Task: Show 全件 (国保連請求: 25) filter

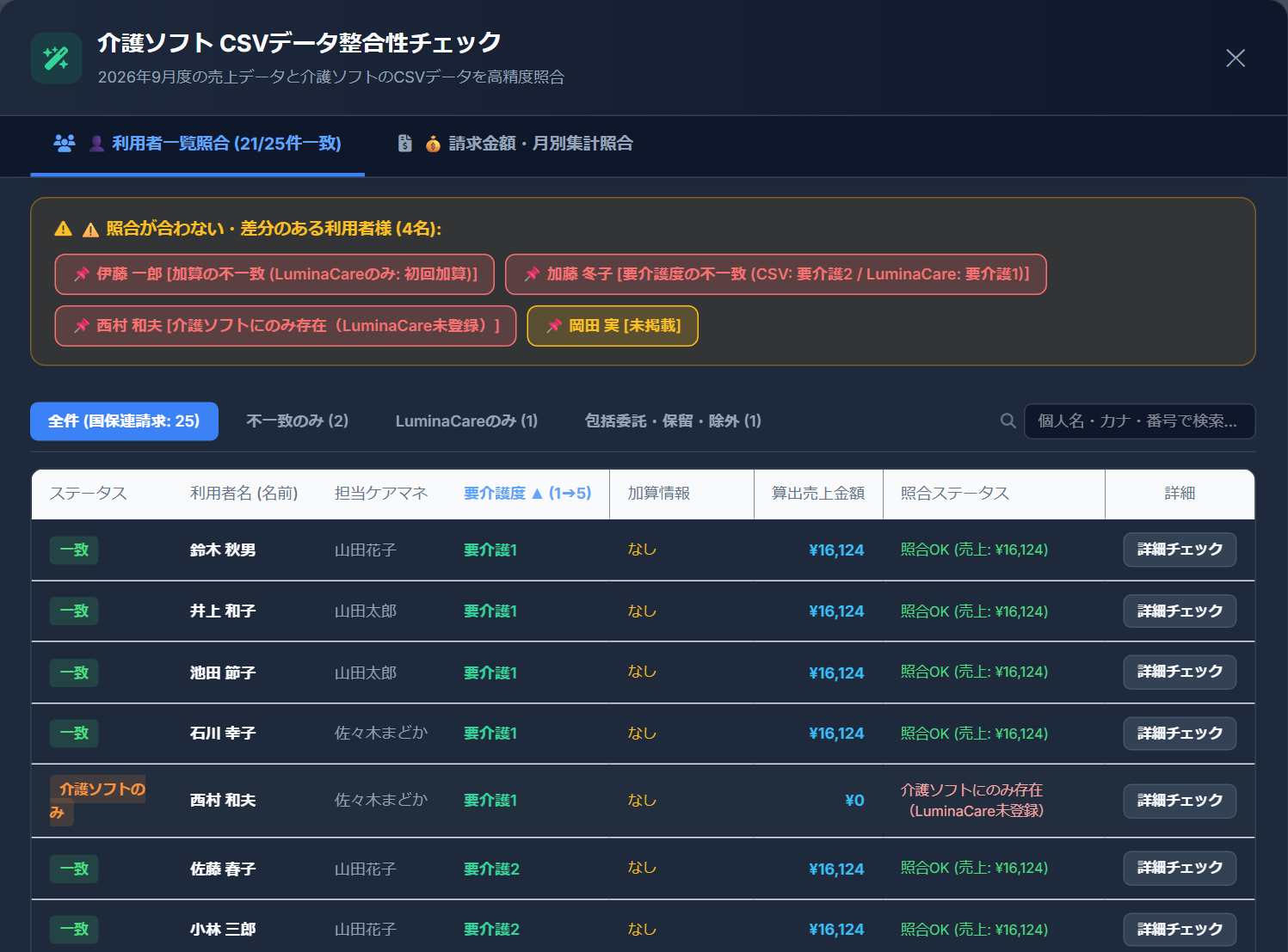Action: (124, 421)
